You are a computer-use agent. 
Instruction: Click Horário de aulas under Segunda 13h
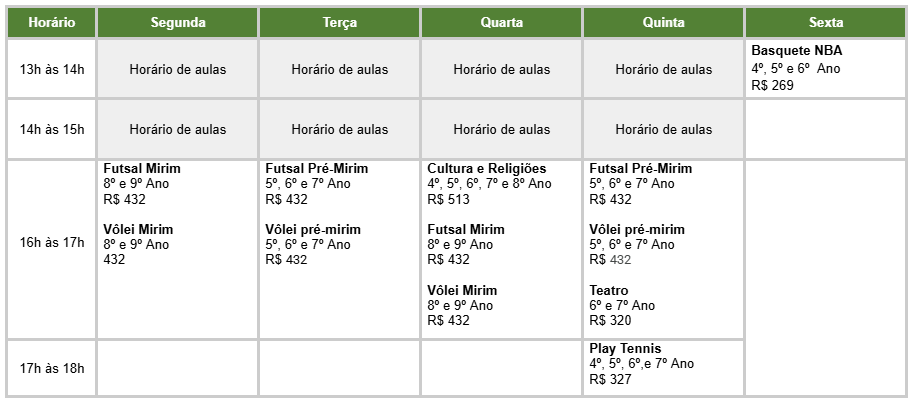[x=178, y=69]
